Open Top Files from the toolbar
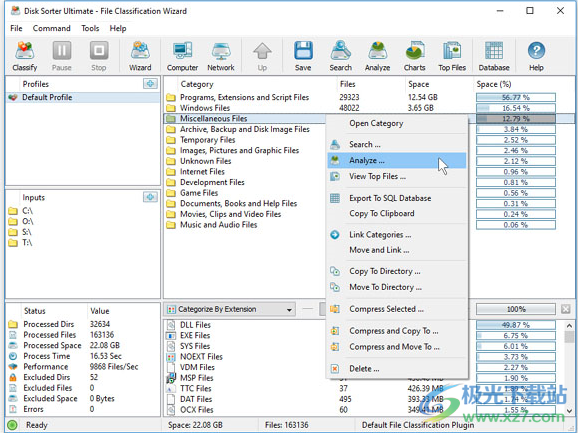 [x=452, y=56]
